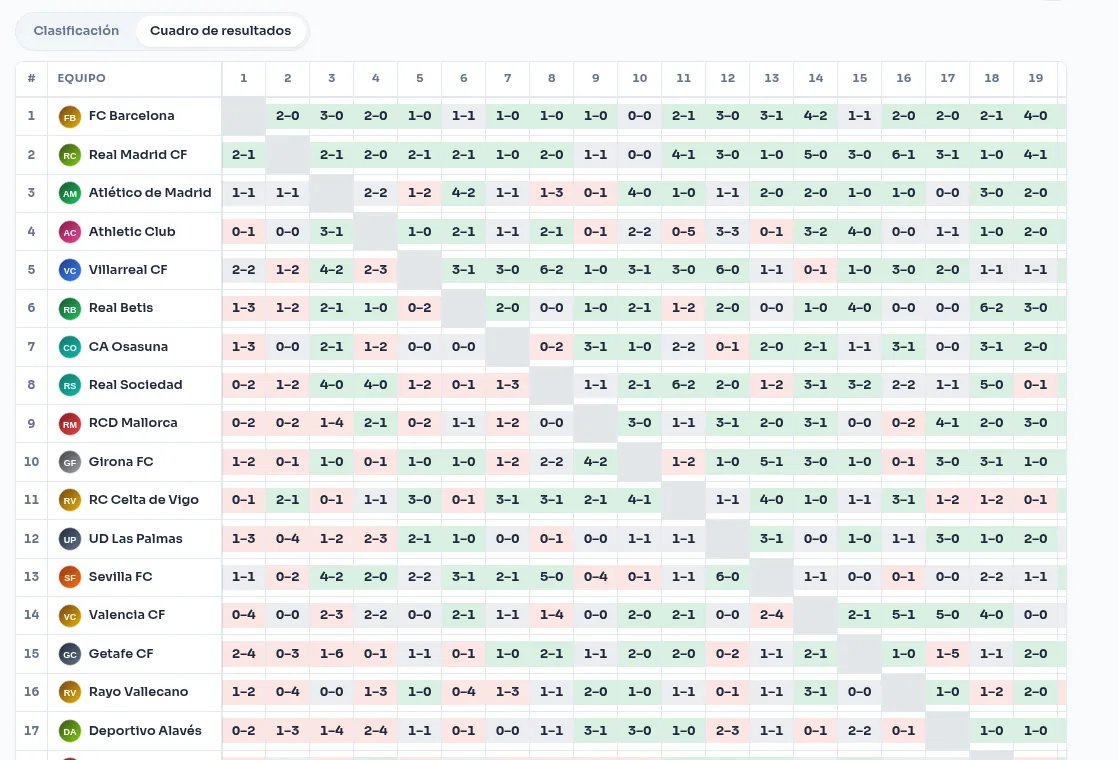The image size is (1118, 760).
Task: Click the 6-0 result in Sevilla FC's row
Action: pos(727,576)
